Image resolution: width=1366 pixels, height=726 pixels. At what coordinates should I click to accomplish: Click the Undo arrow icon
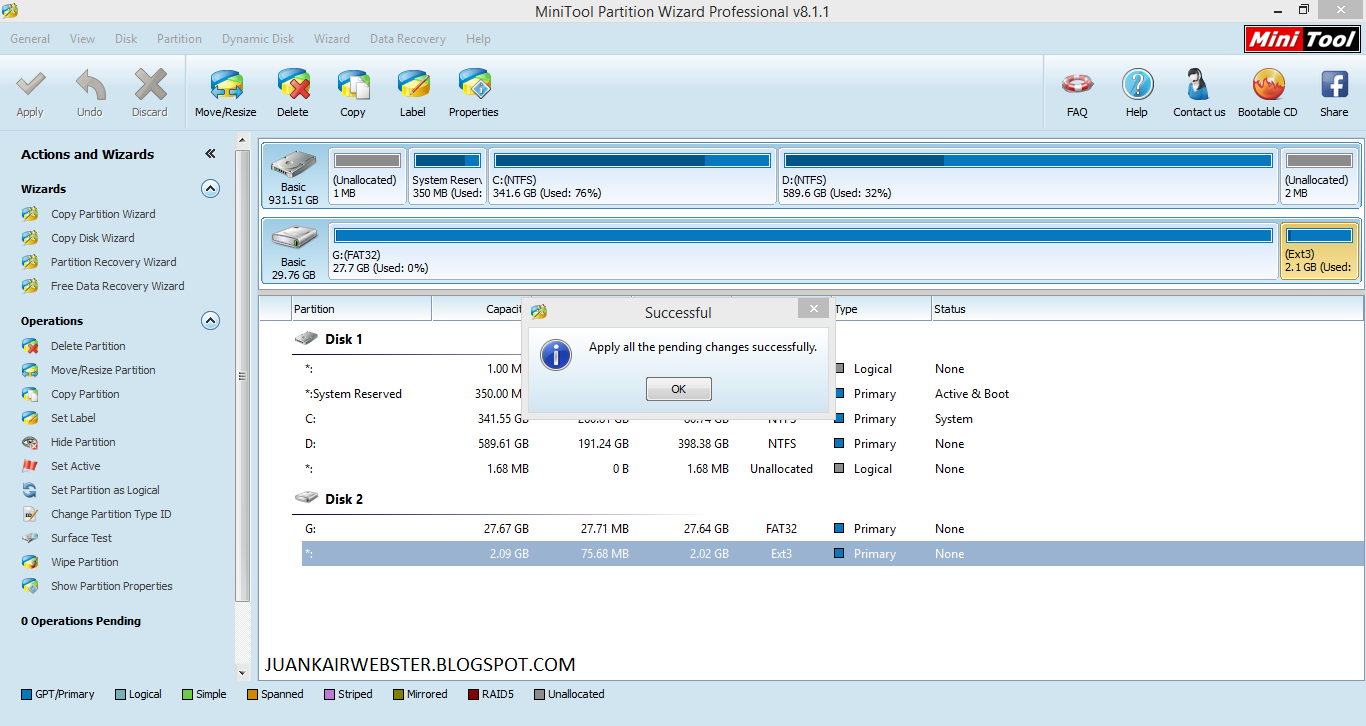[90, 85]
